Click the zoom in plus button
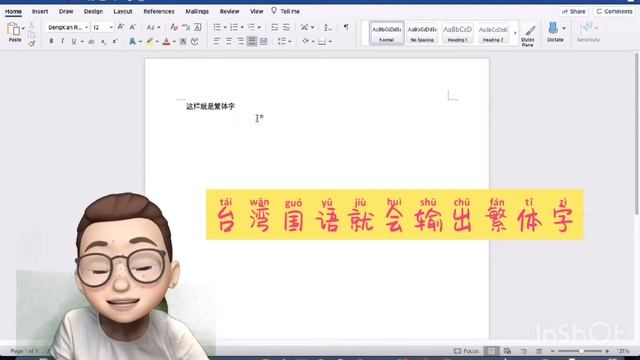640x360 pixels. click(x=607, y=351)
